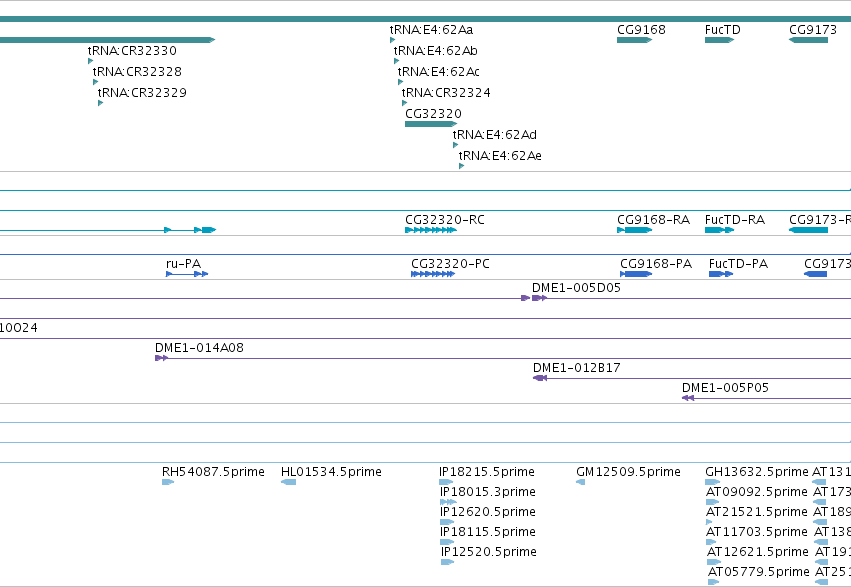Viewport: 851px width, 587px height.
Task: Click the CG32320-RC label text
Action: [444, 220]
